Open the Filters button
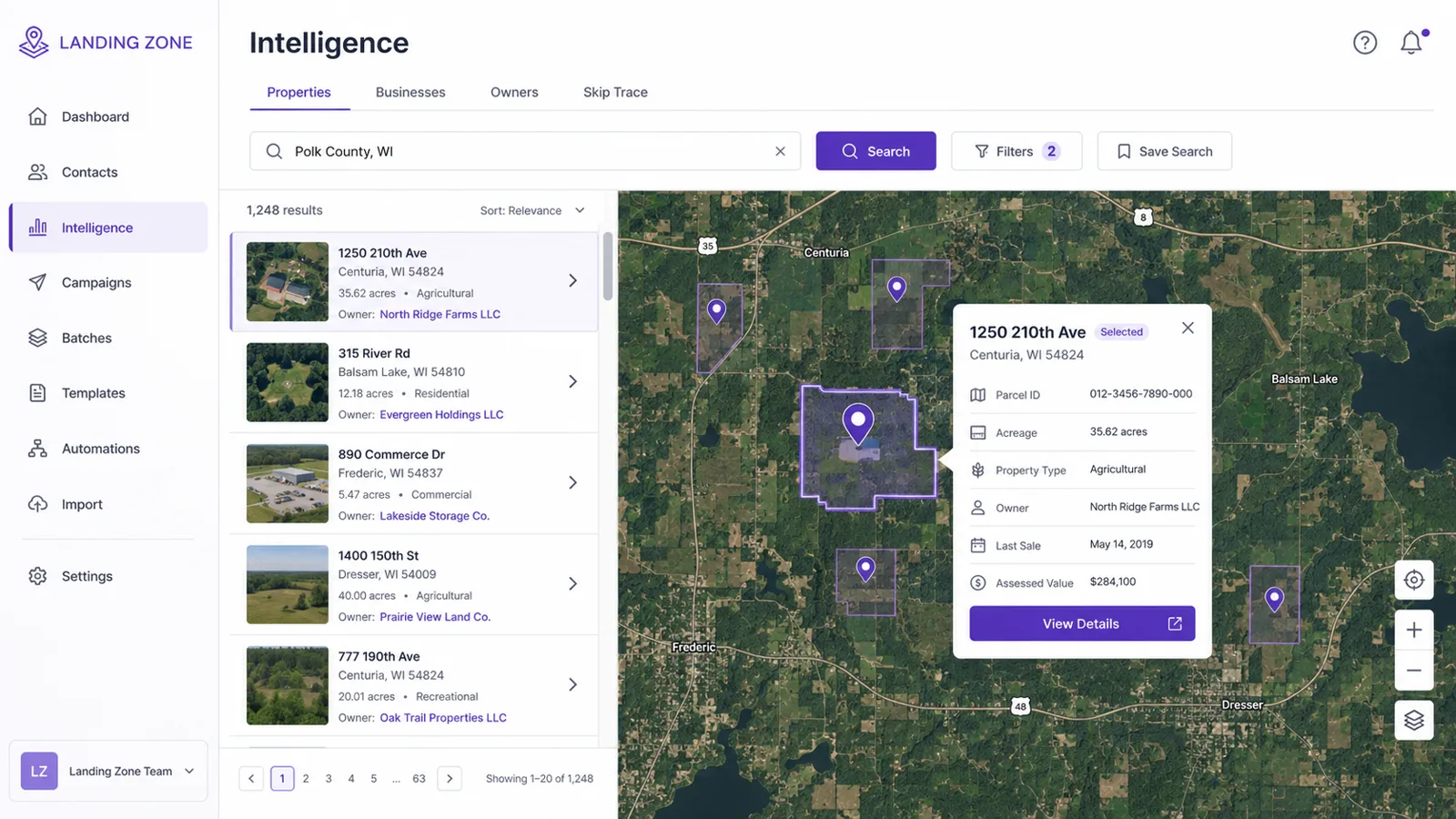Image resolution: width=1456 pixels, height=819 pixels. pos(1016,151)
